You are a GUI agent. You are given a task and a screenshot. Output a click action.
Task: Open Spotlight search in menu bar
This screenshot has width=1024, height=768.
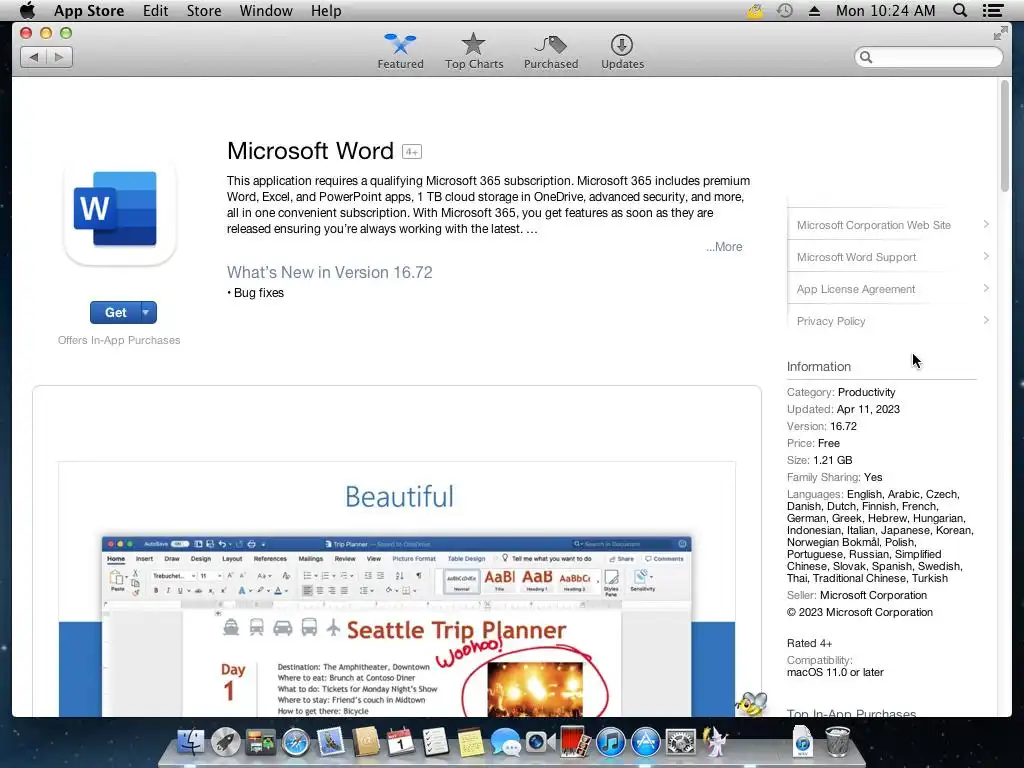[x=960, y=10]
